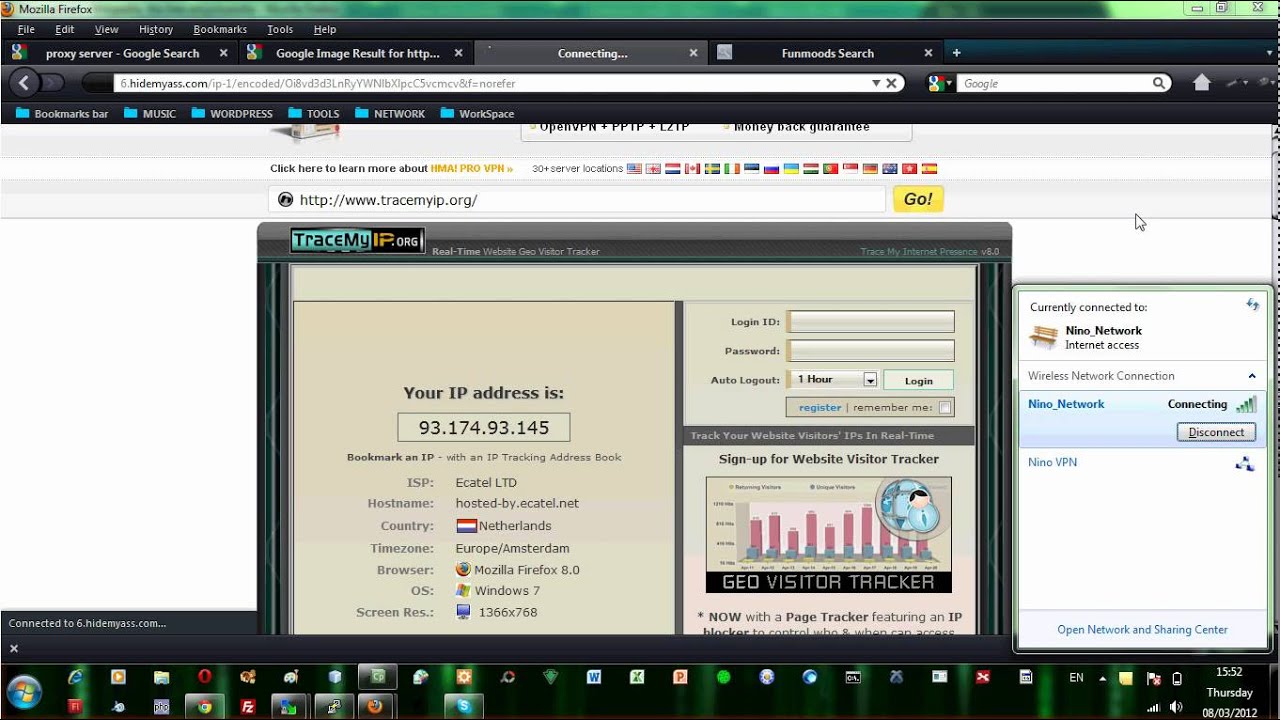
Task: Click the 'HMA! PRO VPN »' link
Action: [x=472, y=168]
